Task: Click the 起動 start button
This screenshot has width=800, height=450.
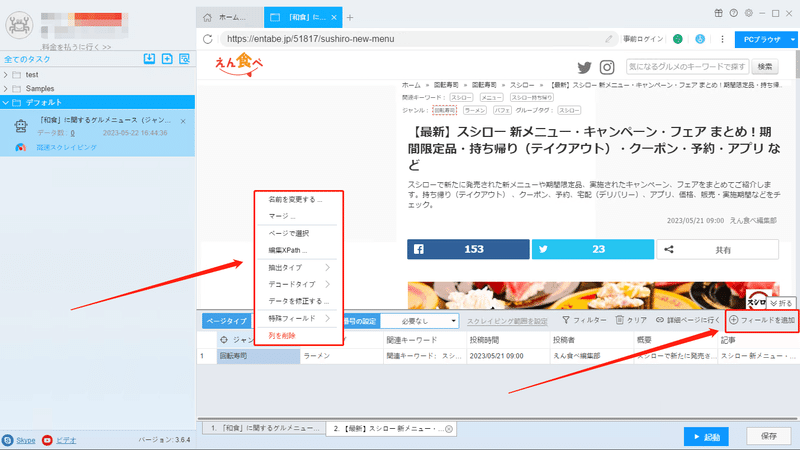Action: [706, 437]
